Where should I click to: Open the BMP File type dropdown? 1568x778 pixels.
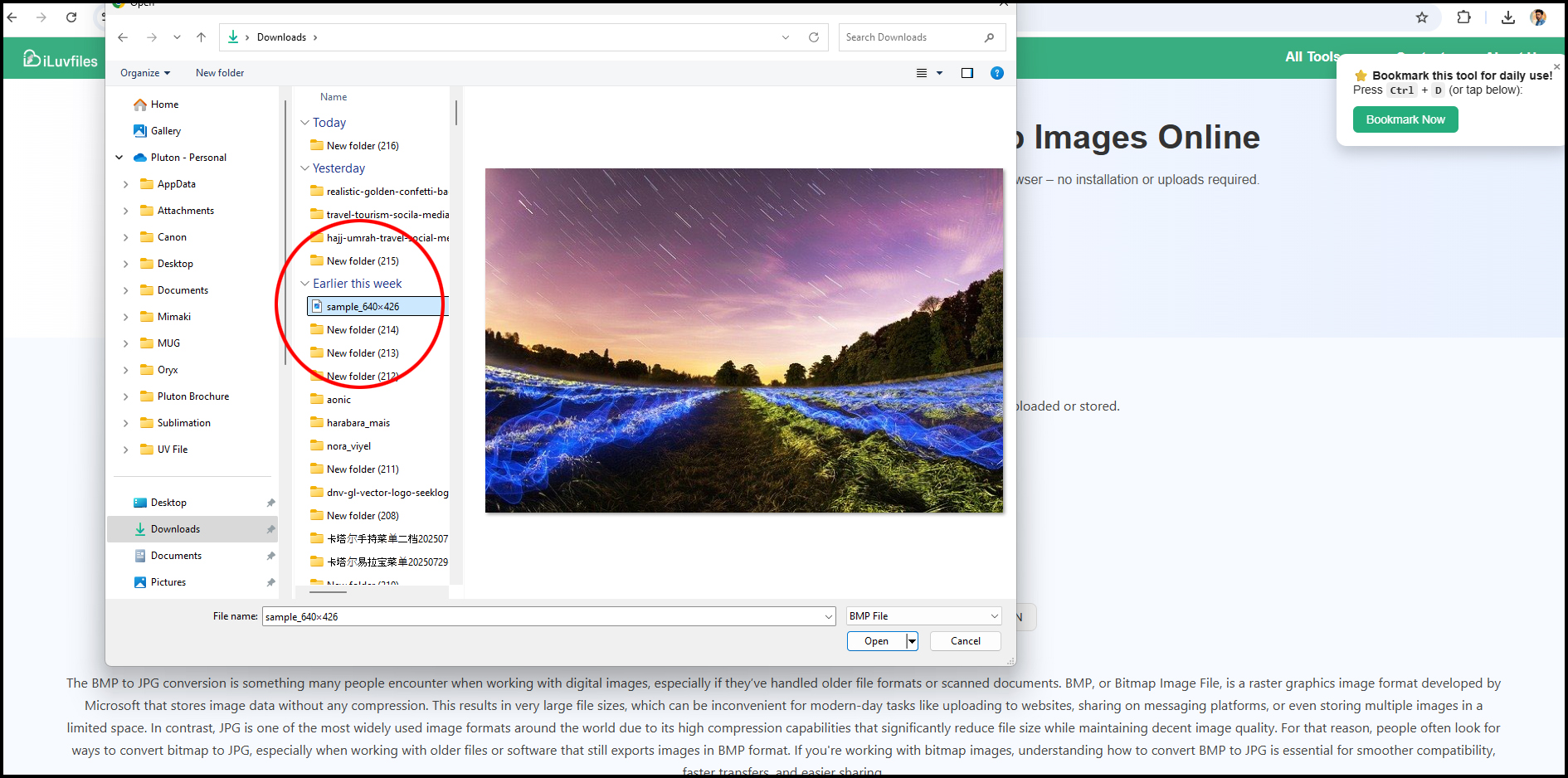coord(923,616)
